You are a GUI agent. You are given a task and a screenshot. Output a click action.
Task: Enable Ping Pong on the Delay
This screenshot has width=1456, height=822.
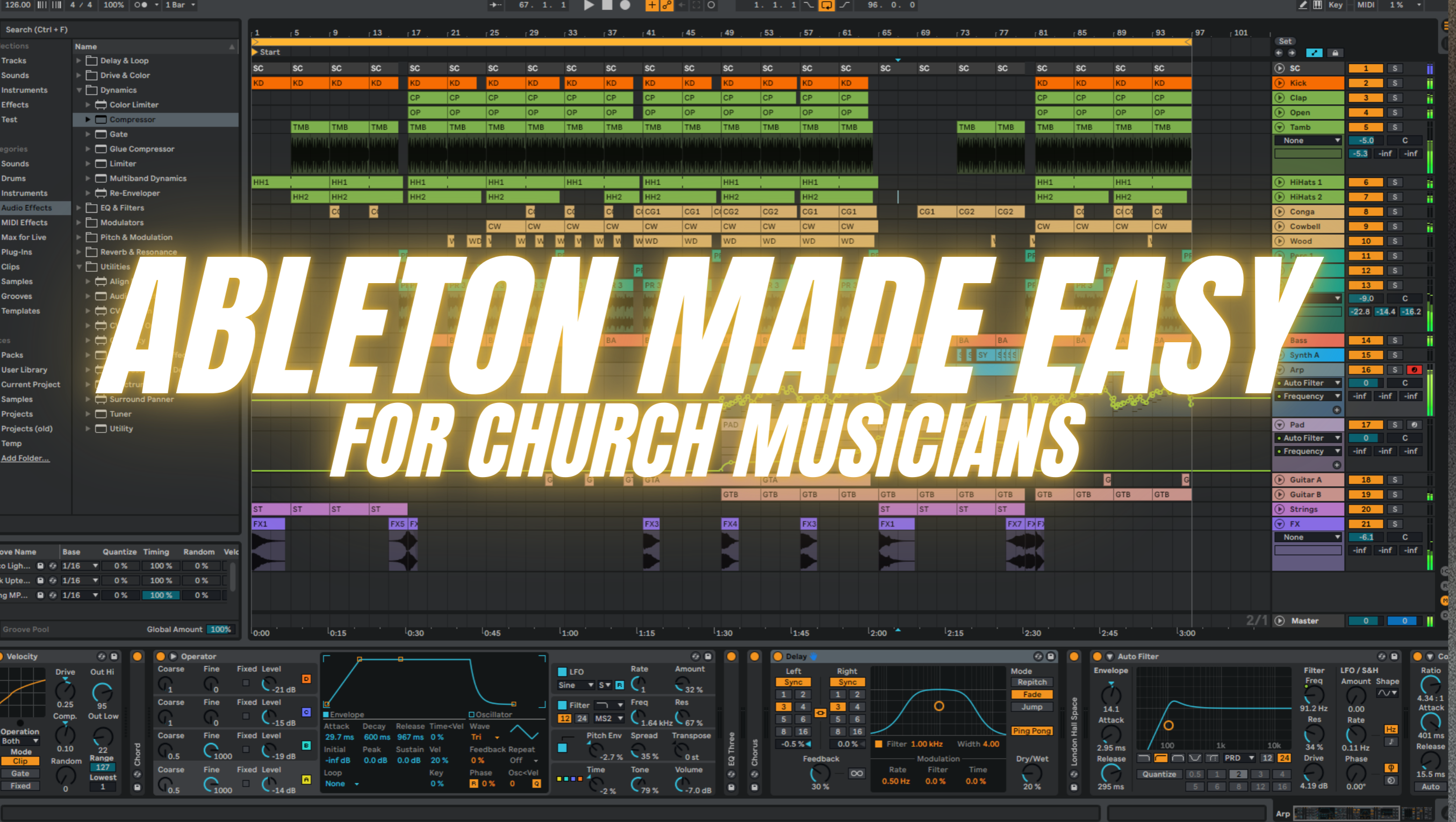coord(1031,731)
